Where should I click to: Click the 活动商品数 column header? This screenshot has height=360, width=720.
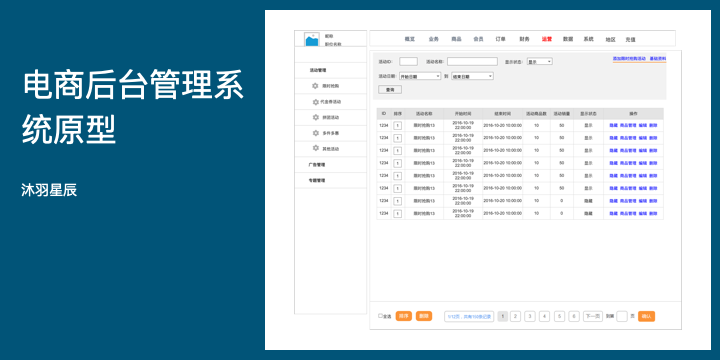pos(536,113)
